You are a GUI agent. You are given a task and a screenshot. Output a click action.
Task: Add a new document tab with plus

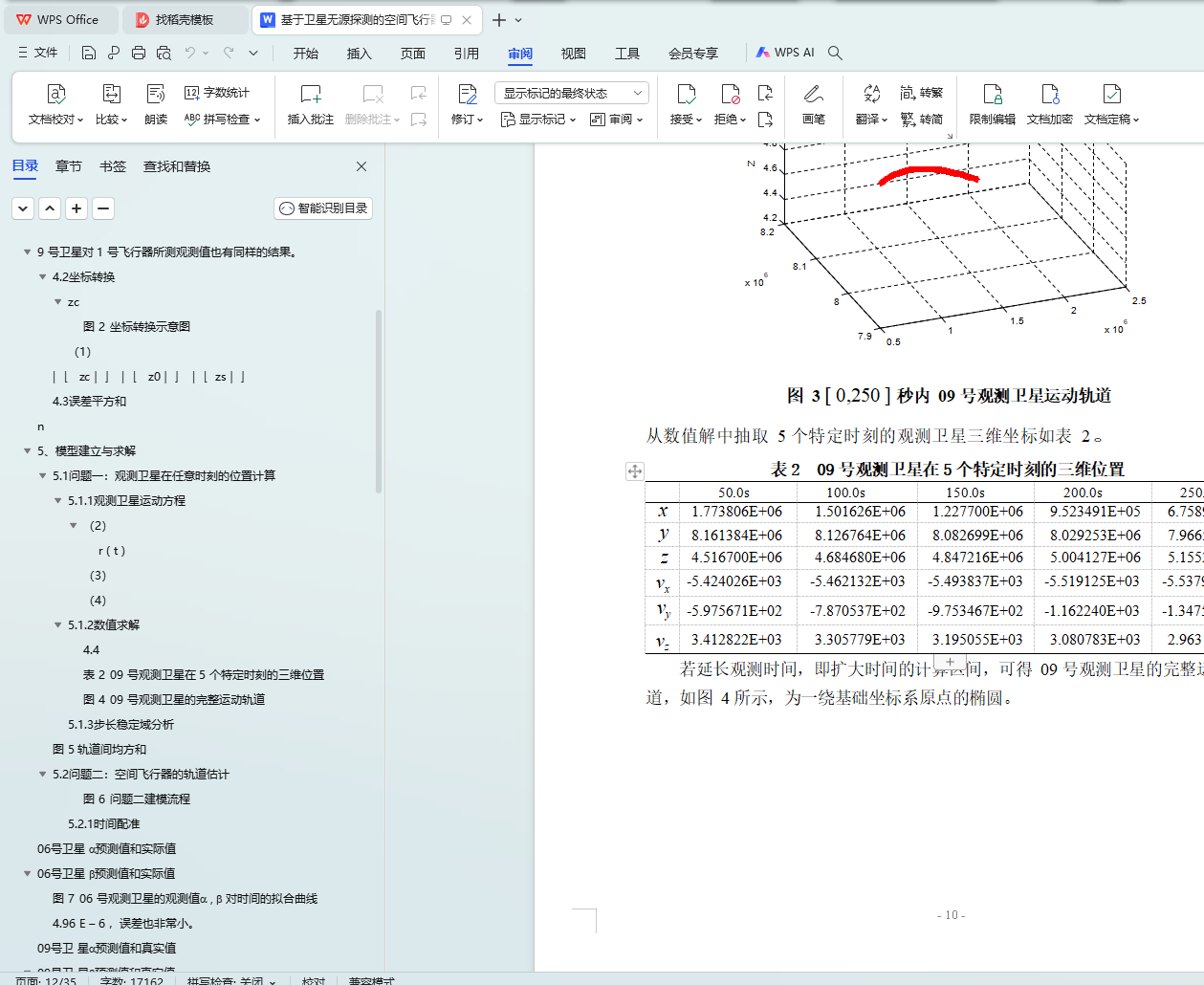click(x=498, y=20)
